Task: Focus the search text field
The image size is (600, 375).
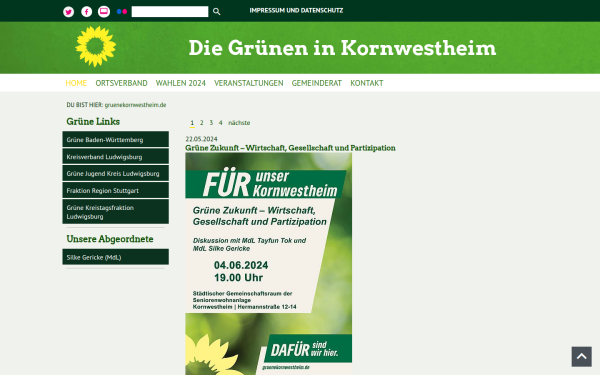Action: [x=170, y=11]
